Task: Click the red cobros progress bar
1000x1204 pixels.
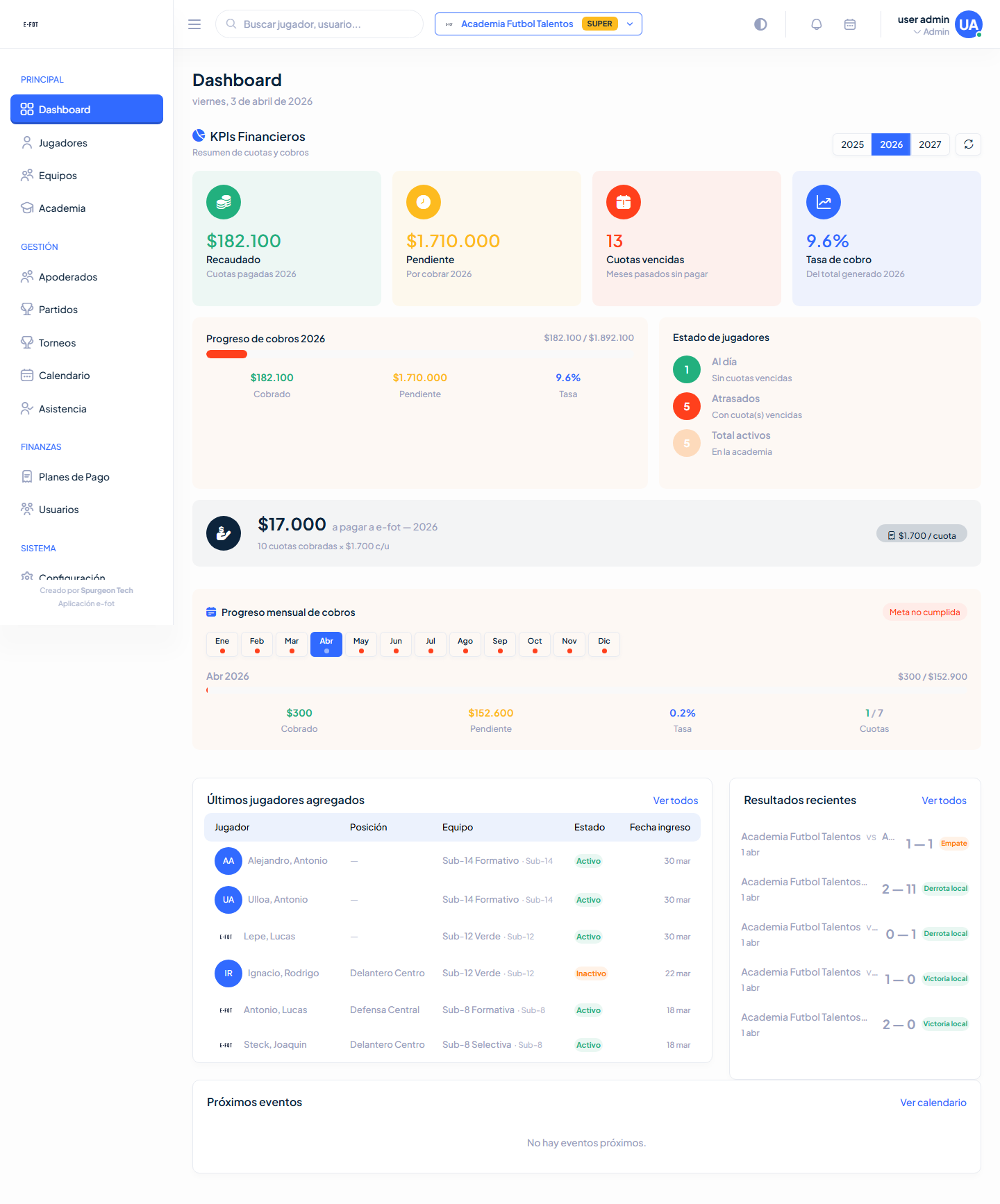Action: point(226,354)
